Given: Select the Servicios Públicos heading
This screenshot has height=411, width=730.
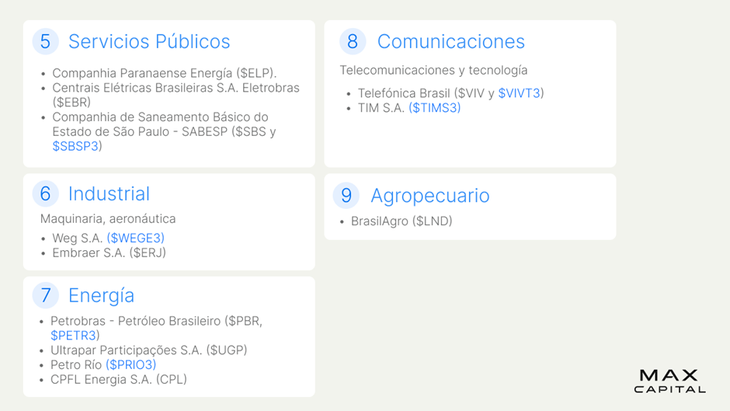Looking at the screenshot, I should (x=149, y=41).
